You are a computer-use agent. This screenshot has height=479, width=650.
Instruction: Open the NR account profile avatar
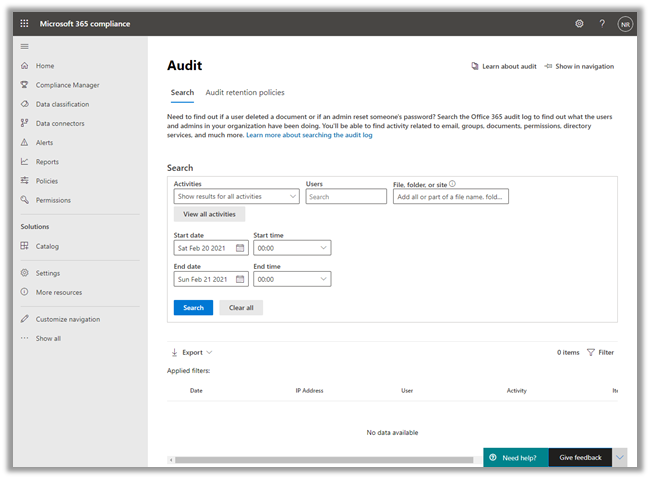click(x=625, y=23)
